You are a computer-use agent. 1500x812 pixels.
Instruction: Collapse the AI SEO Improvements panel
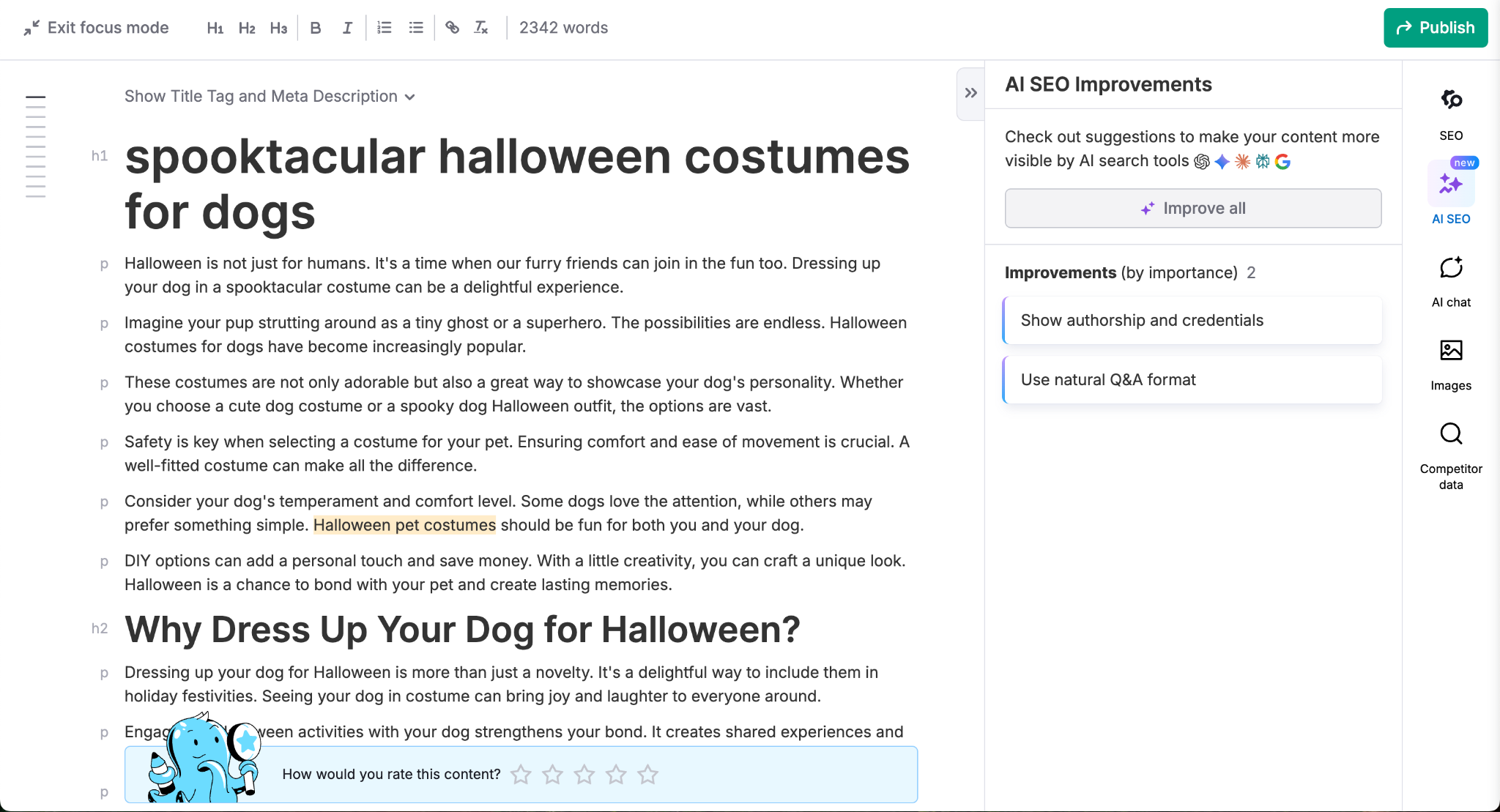click(x=970, y=93)
